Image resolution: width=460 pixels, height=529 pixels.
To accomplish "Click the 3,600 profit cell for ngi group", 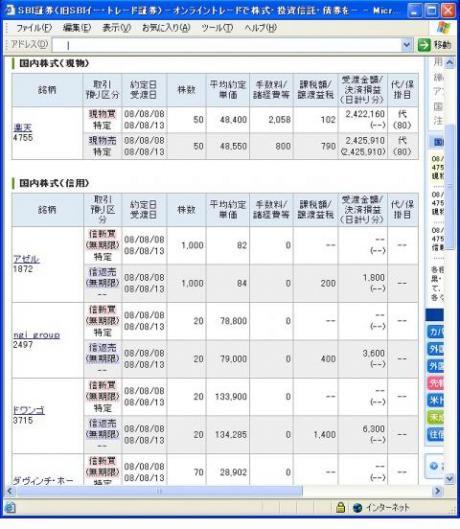I will pos(362,359).
